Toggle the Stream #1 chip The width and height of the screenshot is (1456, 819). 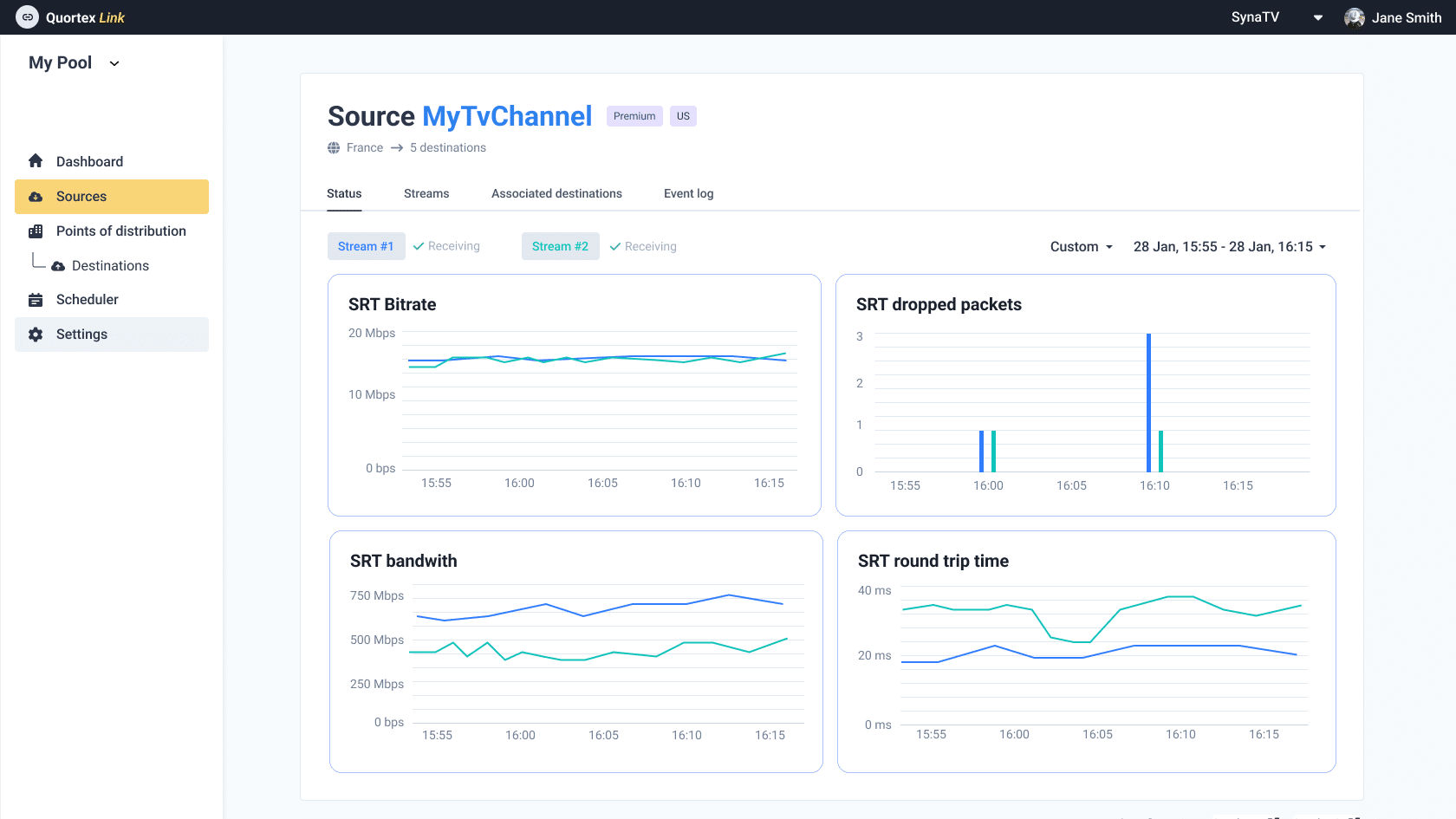click(x=366, y=246)
